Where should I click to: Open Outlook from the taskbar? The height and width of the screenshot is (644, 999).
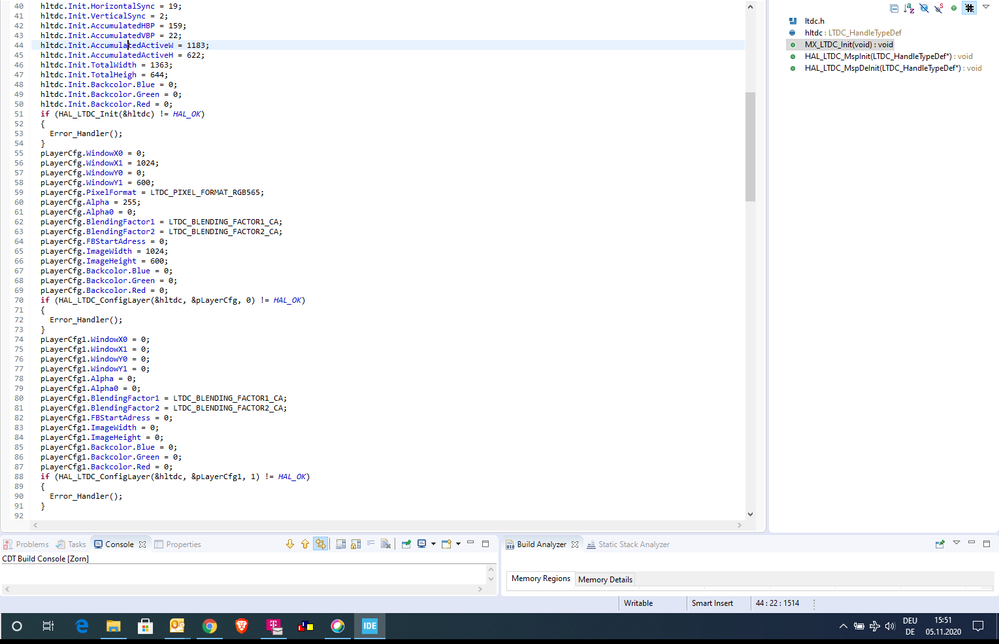point(177,626)
